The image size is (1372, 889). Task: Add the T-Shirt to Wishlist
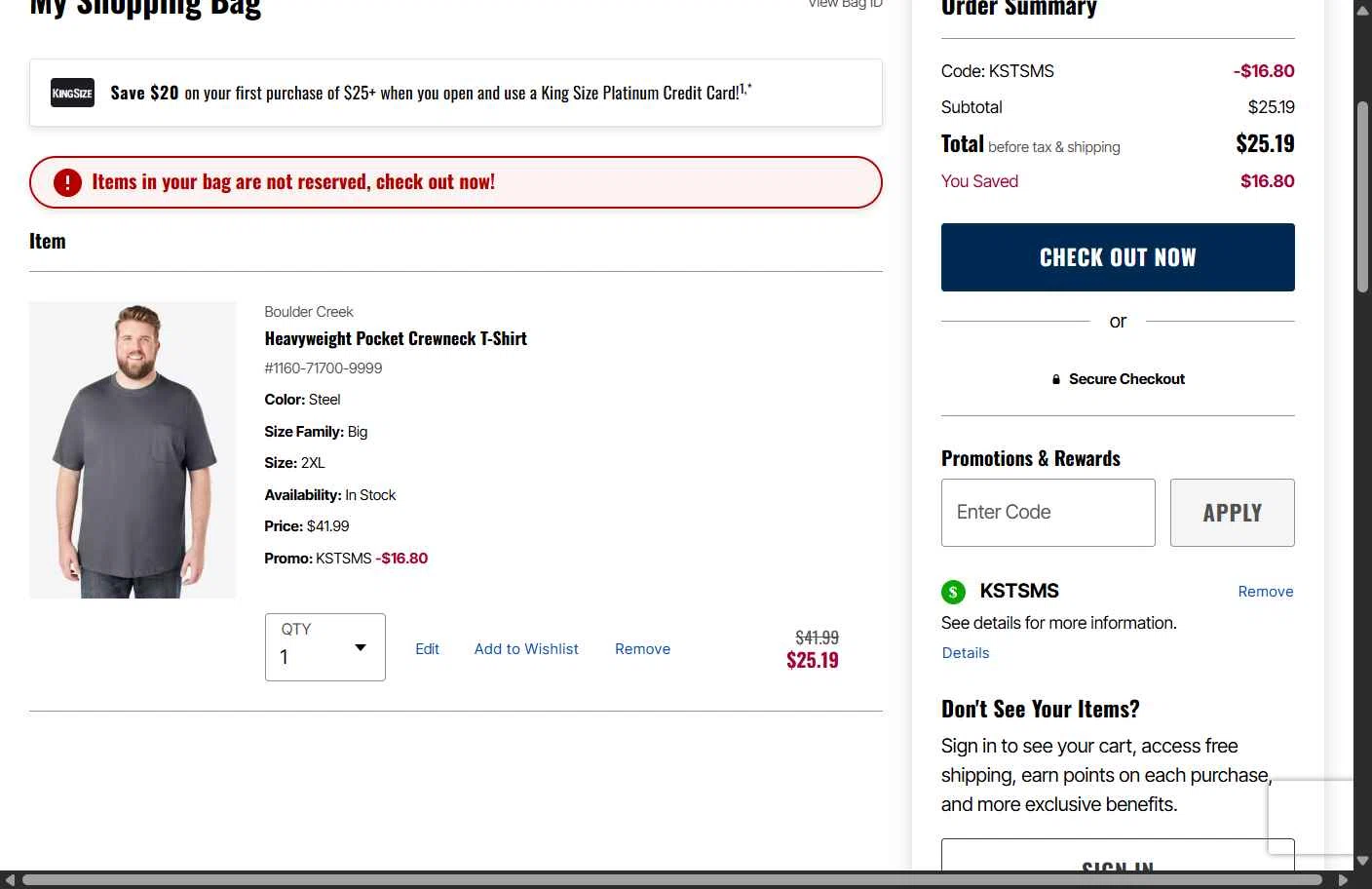point(526,649)
